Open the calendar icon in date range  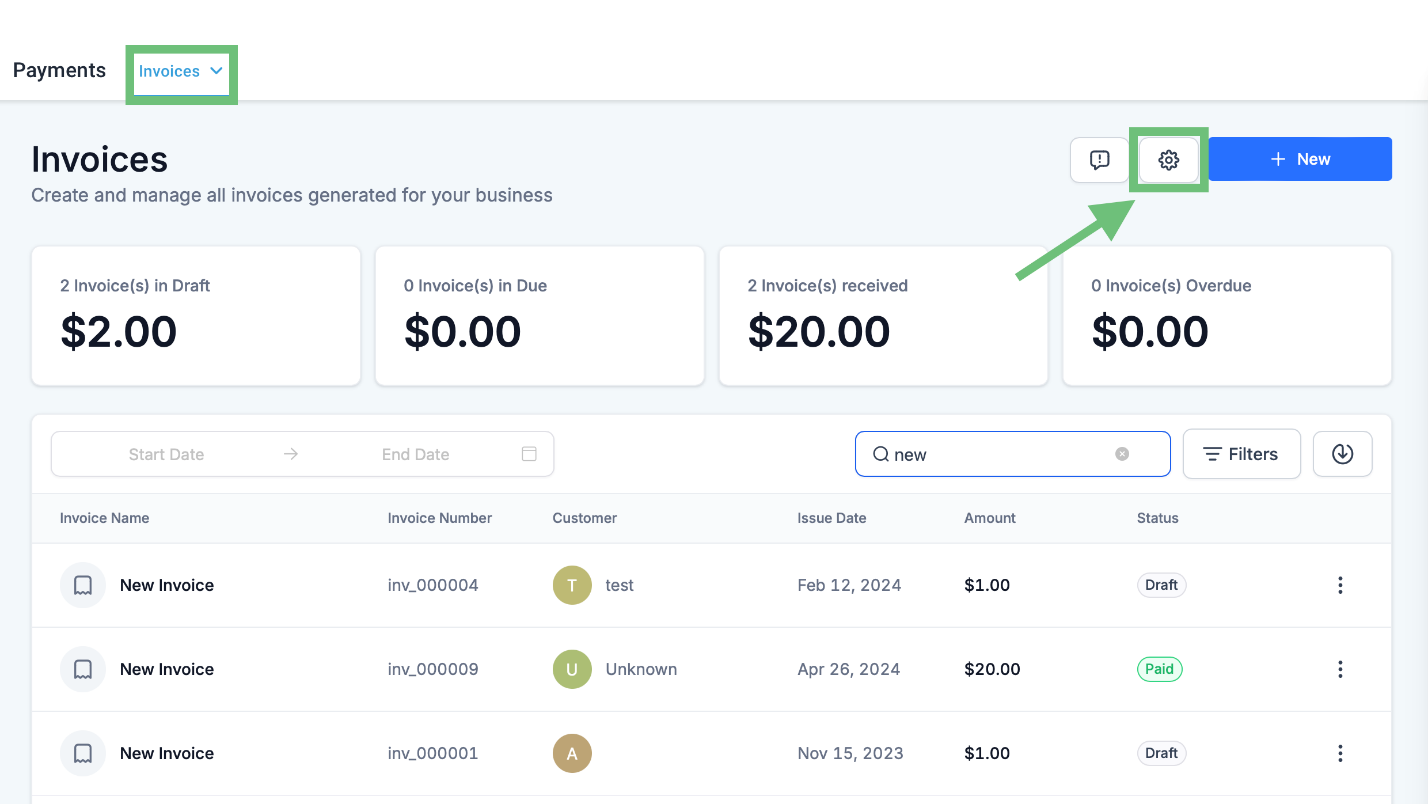coord(529,454)
